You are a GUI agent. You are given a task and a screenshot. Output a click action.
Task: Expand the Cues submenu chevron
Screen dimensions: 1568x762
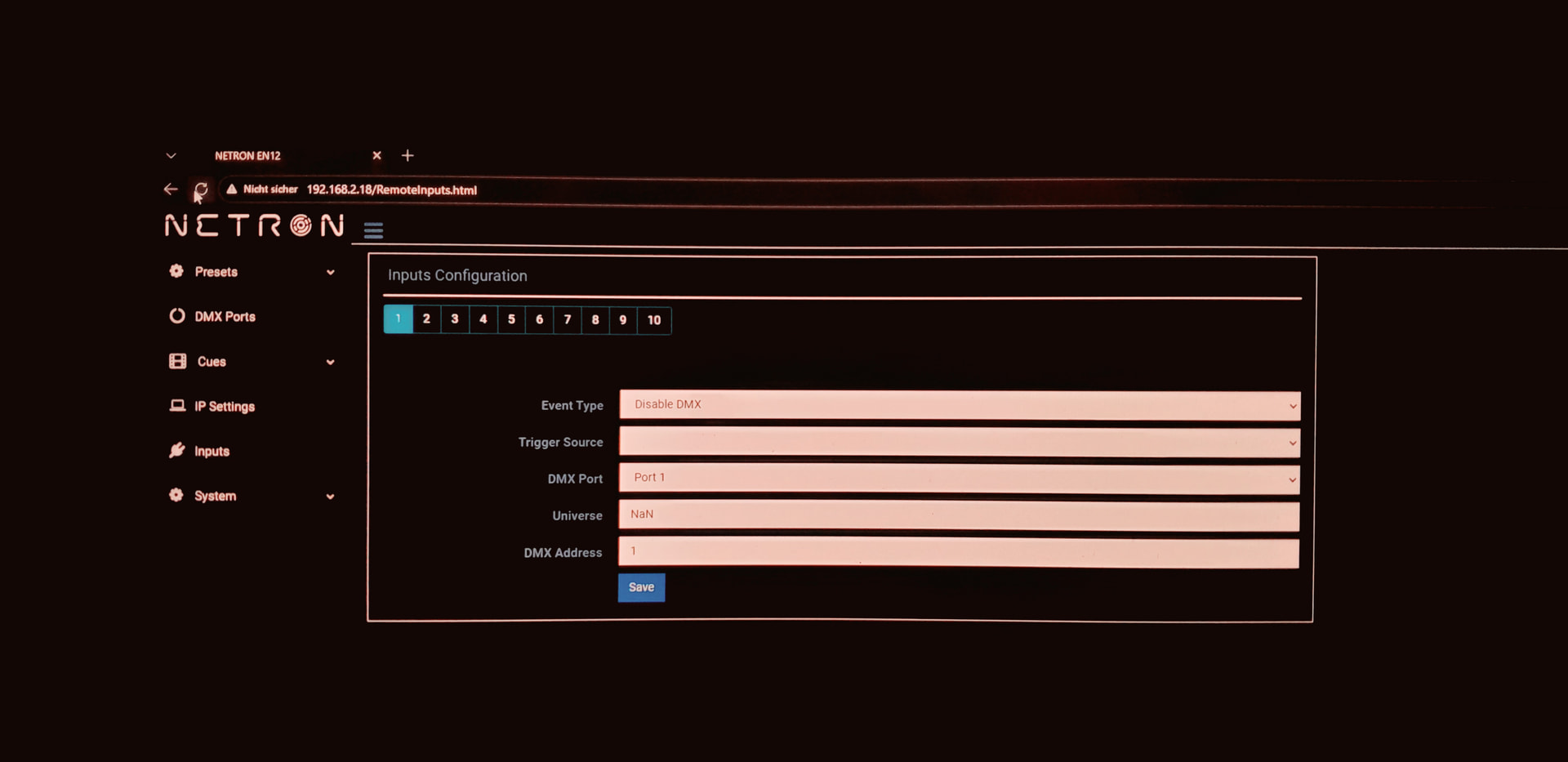pyautogui.click(x=331, y=362)
